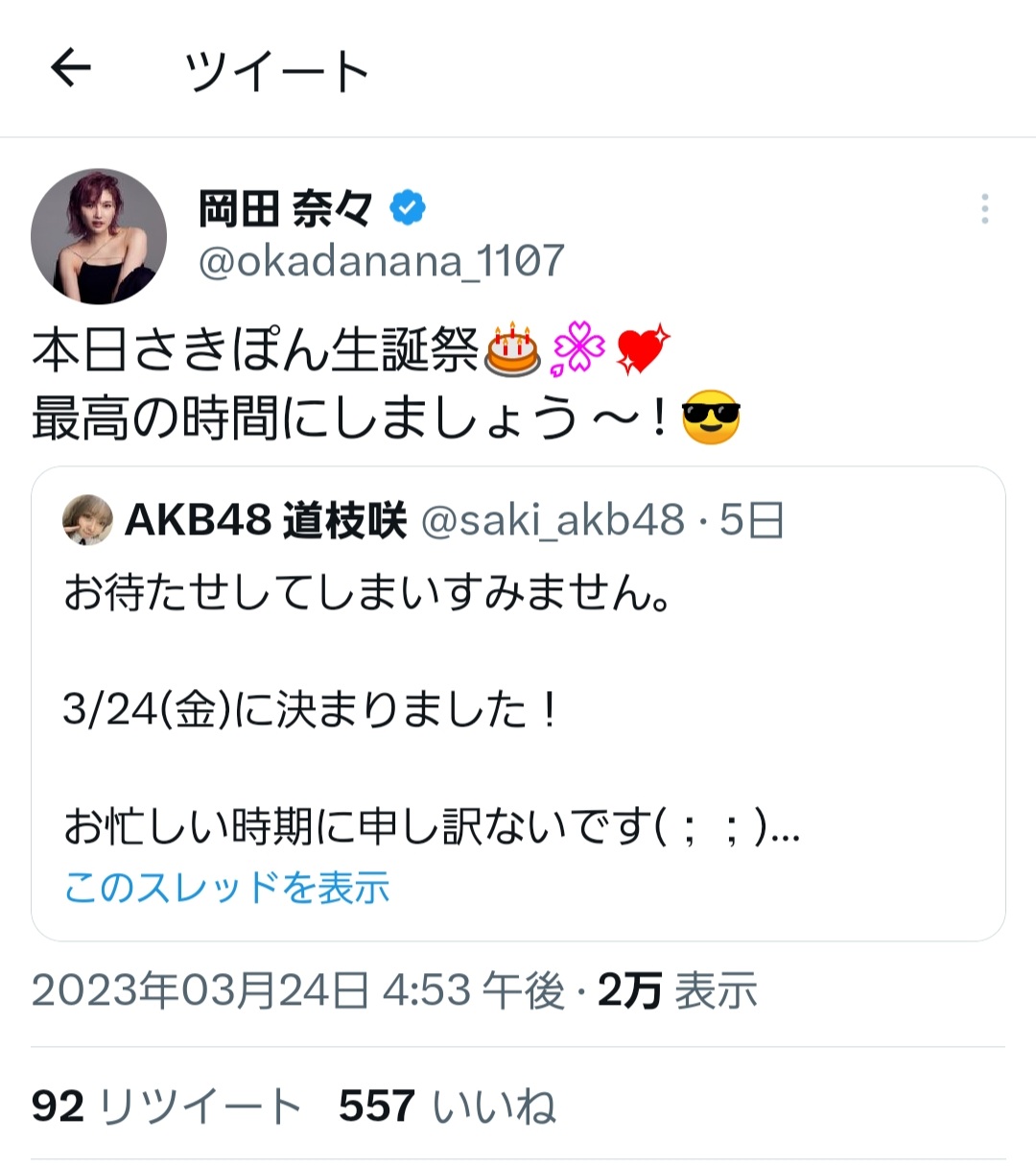Open AKB48 道枝咲 small avatar
The width and height of the screenshot is (1036, 1166).
[87, 520]
